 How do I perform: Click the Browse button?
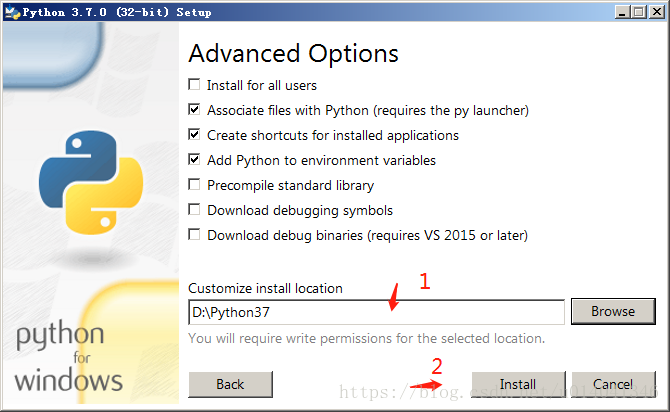click(613, 311)
